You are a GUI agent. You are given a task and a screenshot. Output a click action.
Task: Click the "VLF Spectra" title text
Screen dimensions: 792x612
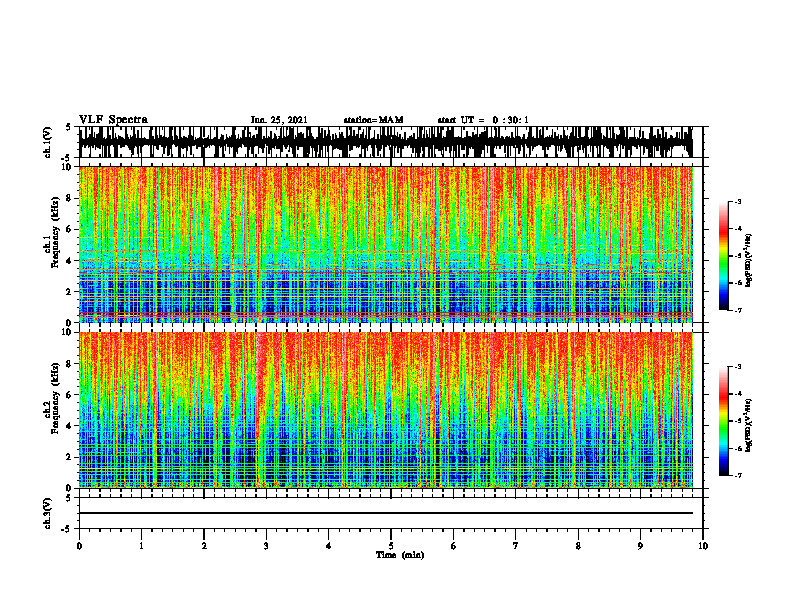click(113, 120)
